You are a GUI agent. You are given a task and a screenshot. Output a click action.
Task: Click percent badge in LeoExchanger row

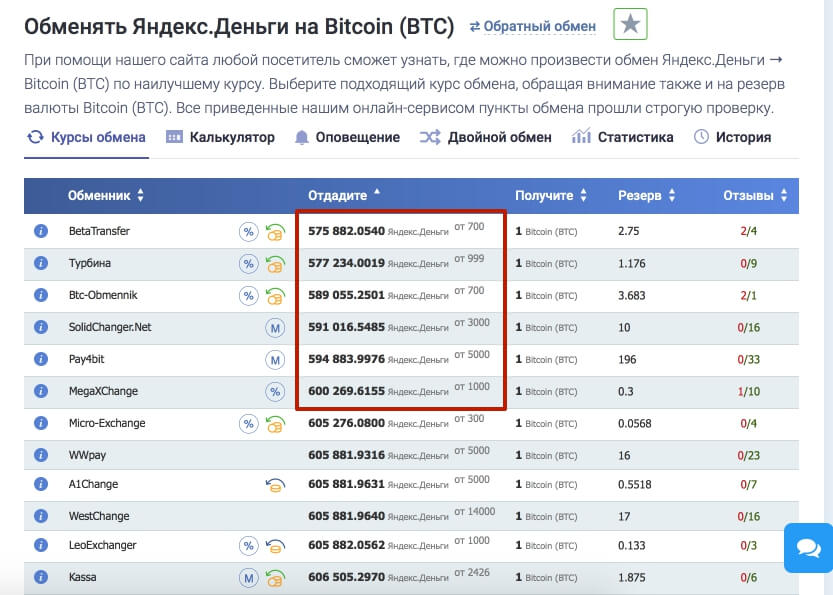click(x=248, y=546)
